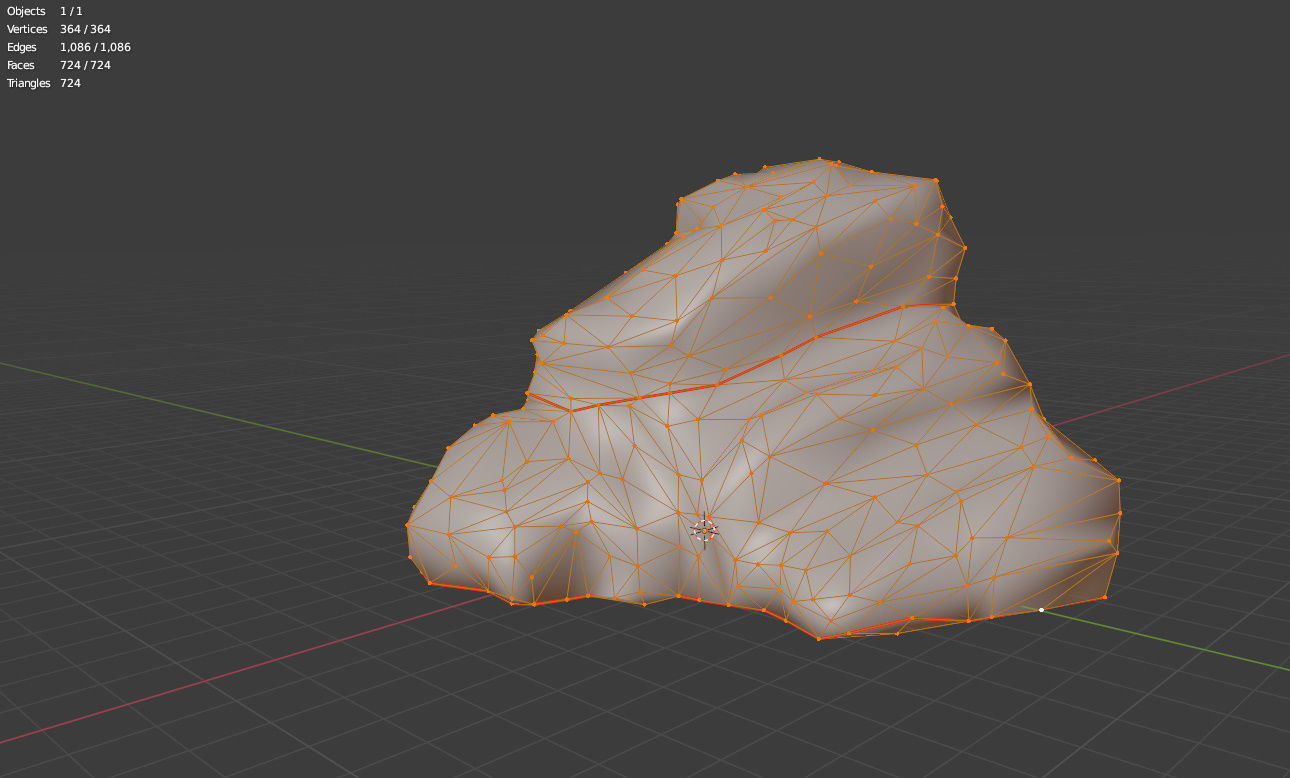Click the "Faces 724 / 724" statistics line
The image size is (1290, 778).
pyautogui.click(x=59, y=65)
